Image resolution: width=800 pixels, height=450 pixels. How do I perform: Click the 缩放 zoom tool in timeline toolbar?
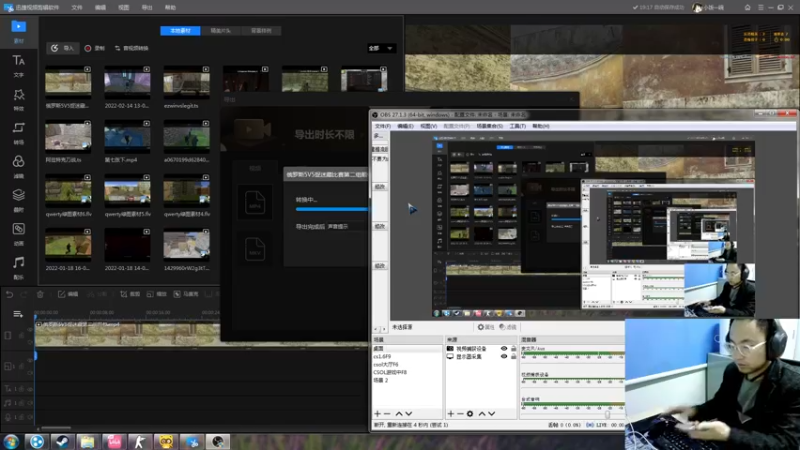tap(157, 294)
